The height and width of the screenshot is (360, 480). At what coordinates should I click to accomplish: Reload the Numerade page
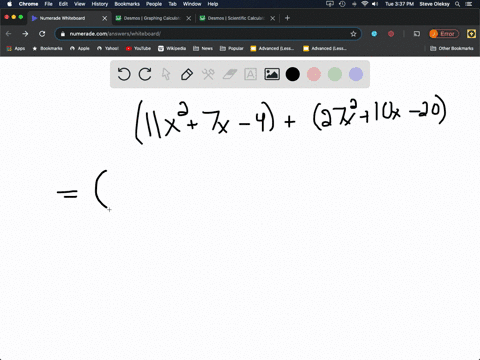[x=42, y=34]
